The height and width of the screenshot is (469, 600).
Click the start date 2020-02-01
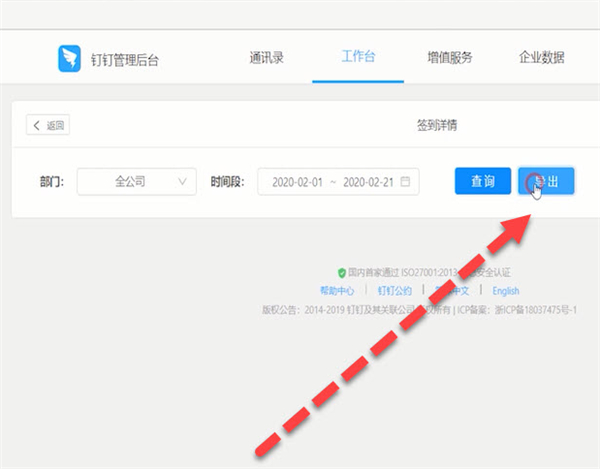click(296, 183)
